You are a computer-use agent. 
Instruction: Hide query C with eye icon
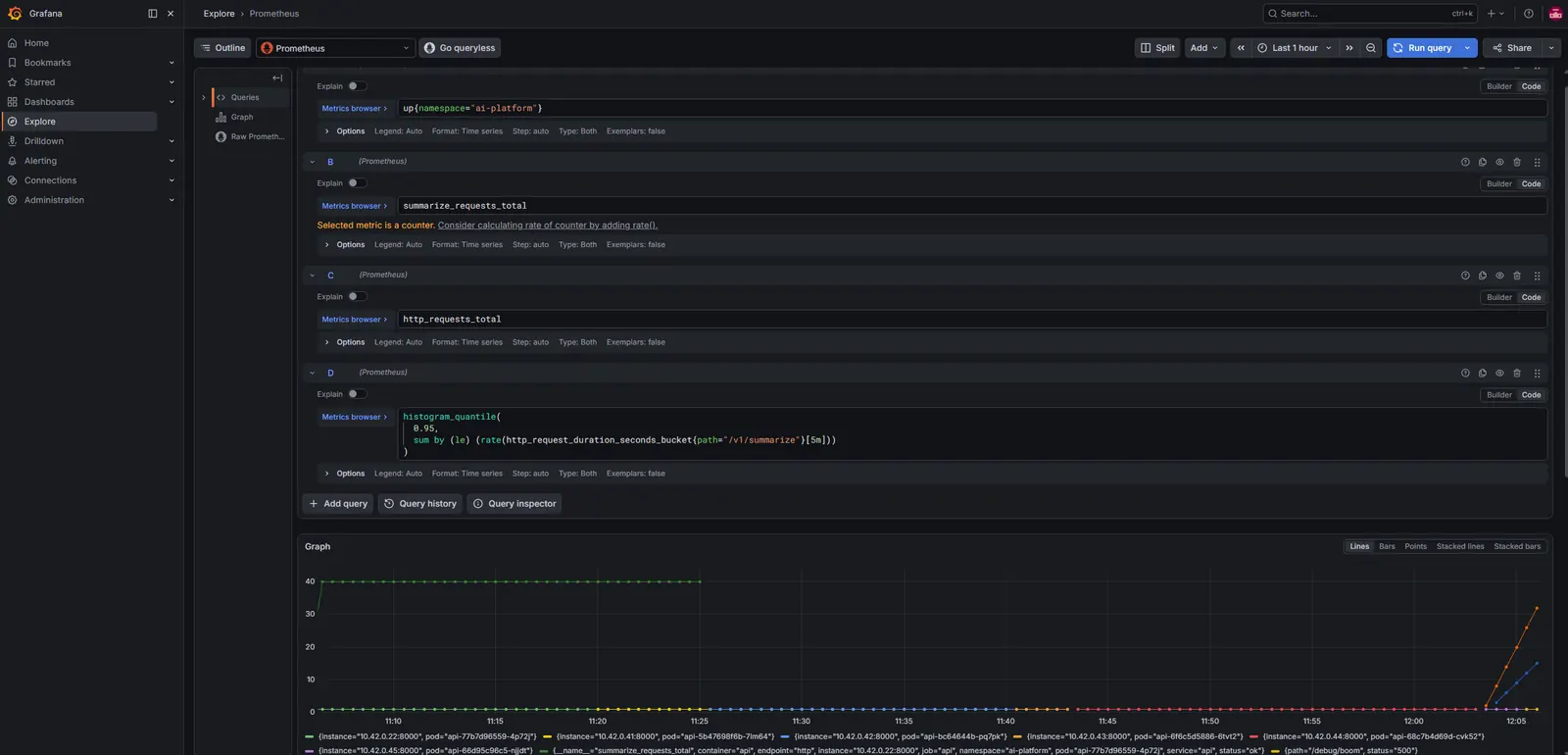coord(1499,276)
